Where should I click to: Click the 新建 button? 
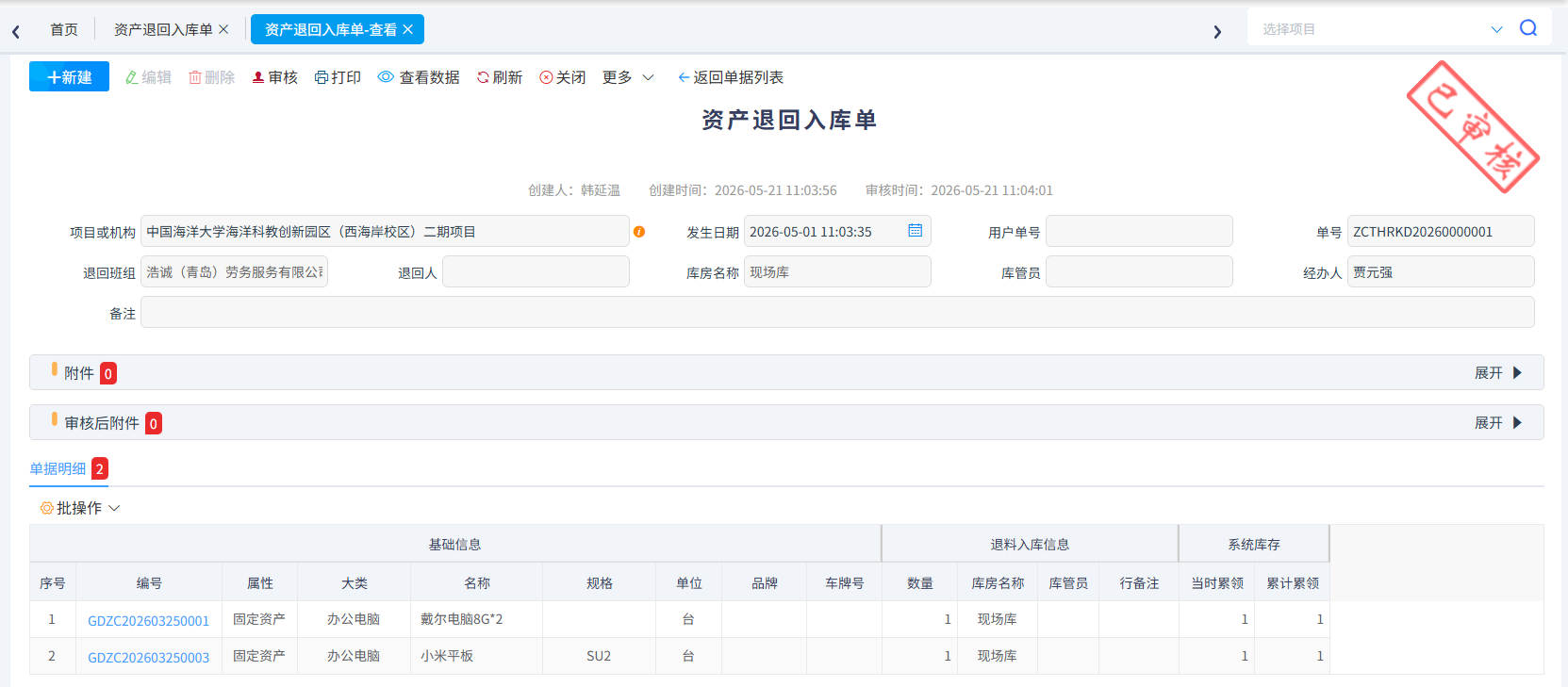(x=69, y=76)
